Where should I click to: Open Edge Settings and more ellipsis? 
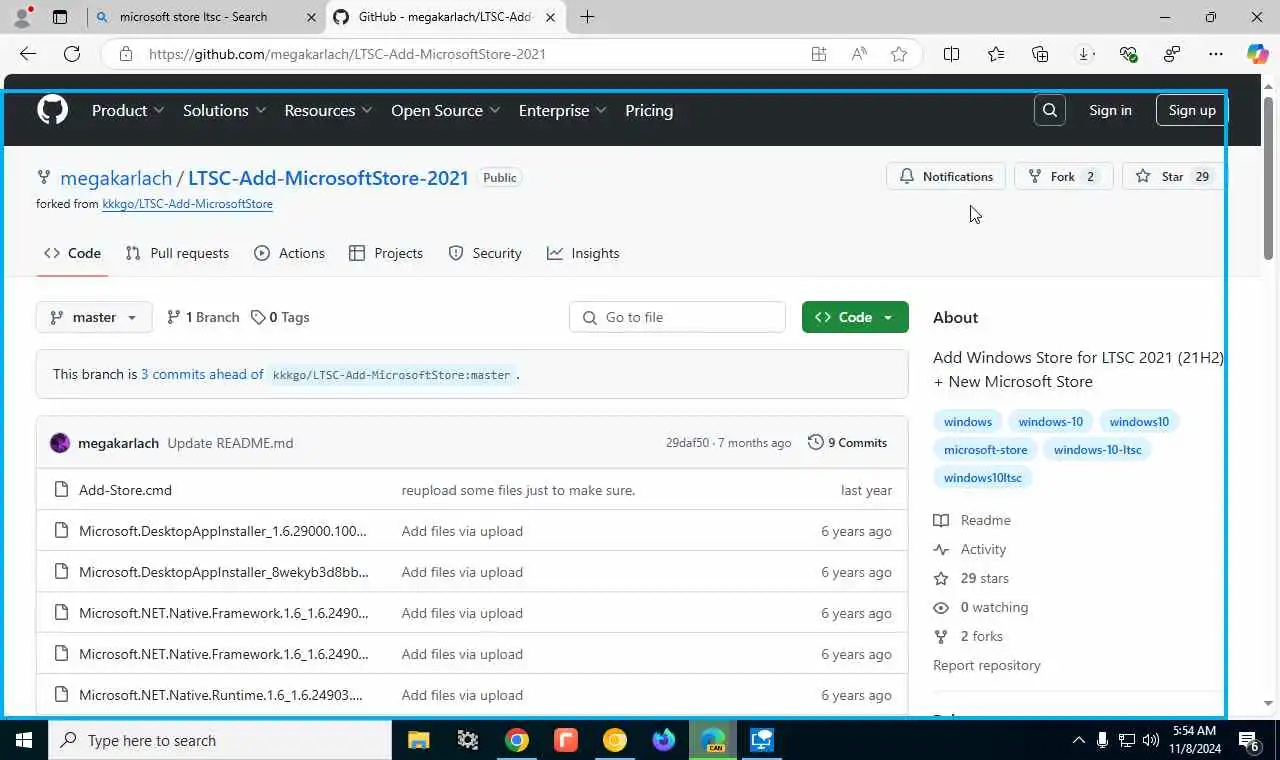(x=1215, y=54)
